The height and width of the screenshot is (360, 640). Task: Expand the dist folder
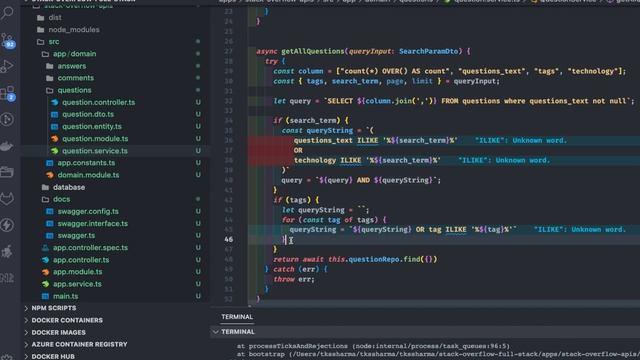click(x=55, y=18)
